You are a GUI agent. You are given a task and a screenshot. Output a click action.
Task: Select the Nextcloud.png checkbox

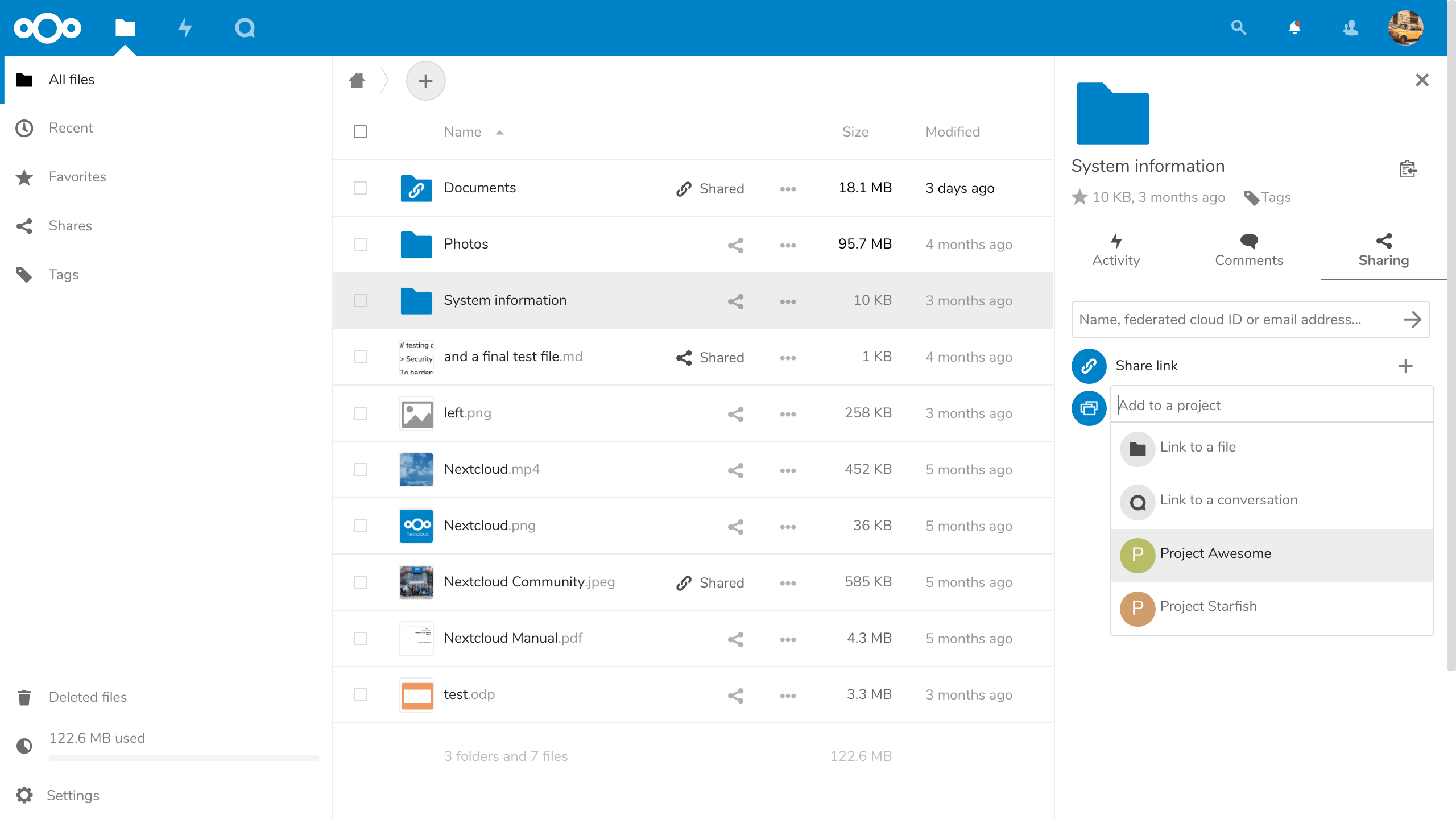360,526
